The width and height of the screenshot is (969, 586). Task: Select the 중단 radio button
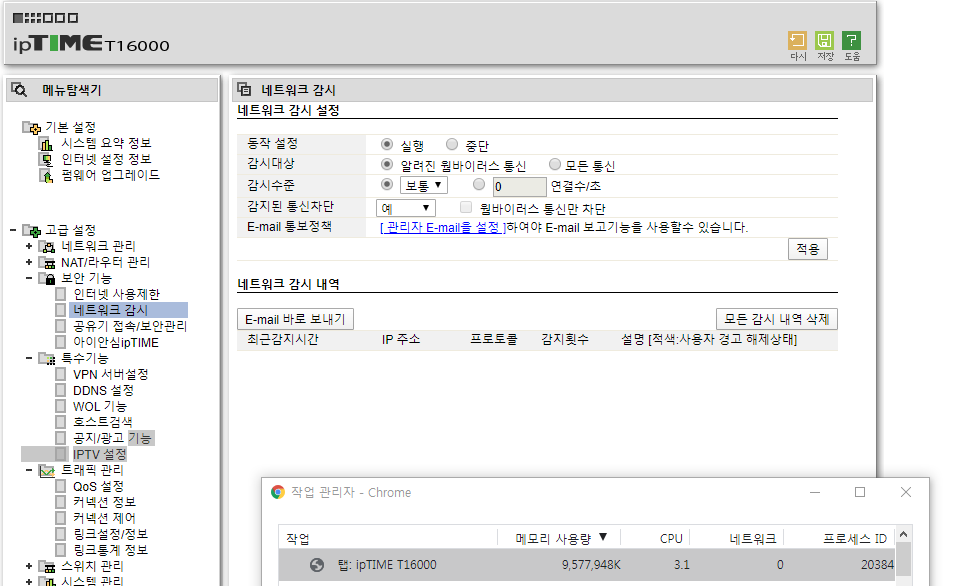point(452,144)
